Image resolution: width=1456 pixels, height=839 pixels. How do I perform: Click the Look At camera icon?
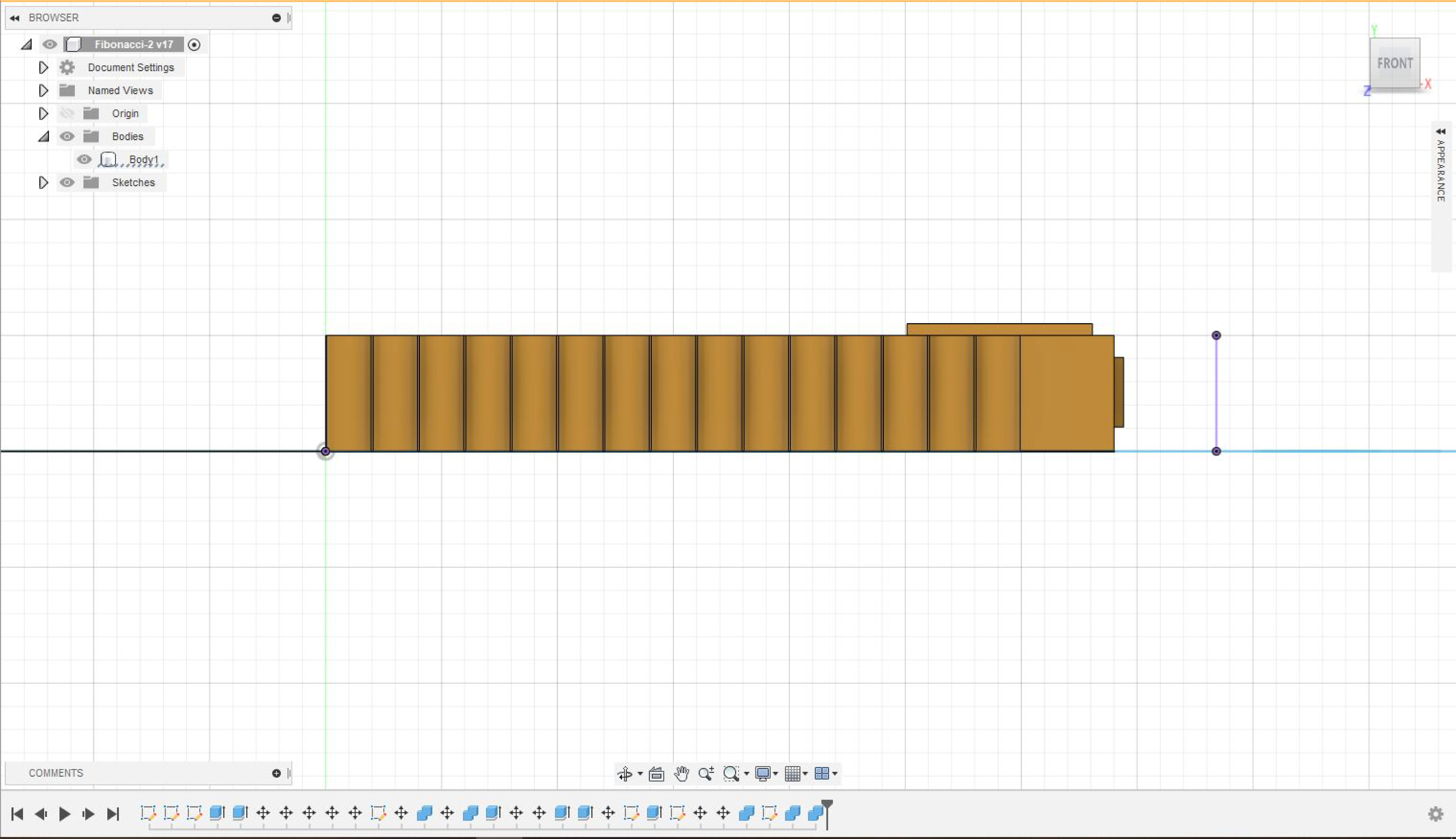click(x=656, y=774)
